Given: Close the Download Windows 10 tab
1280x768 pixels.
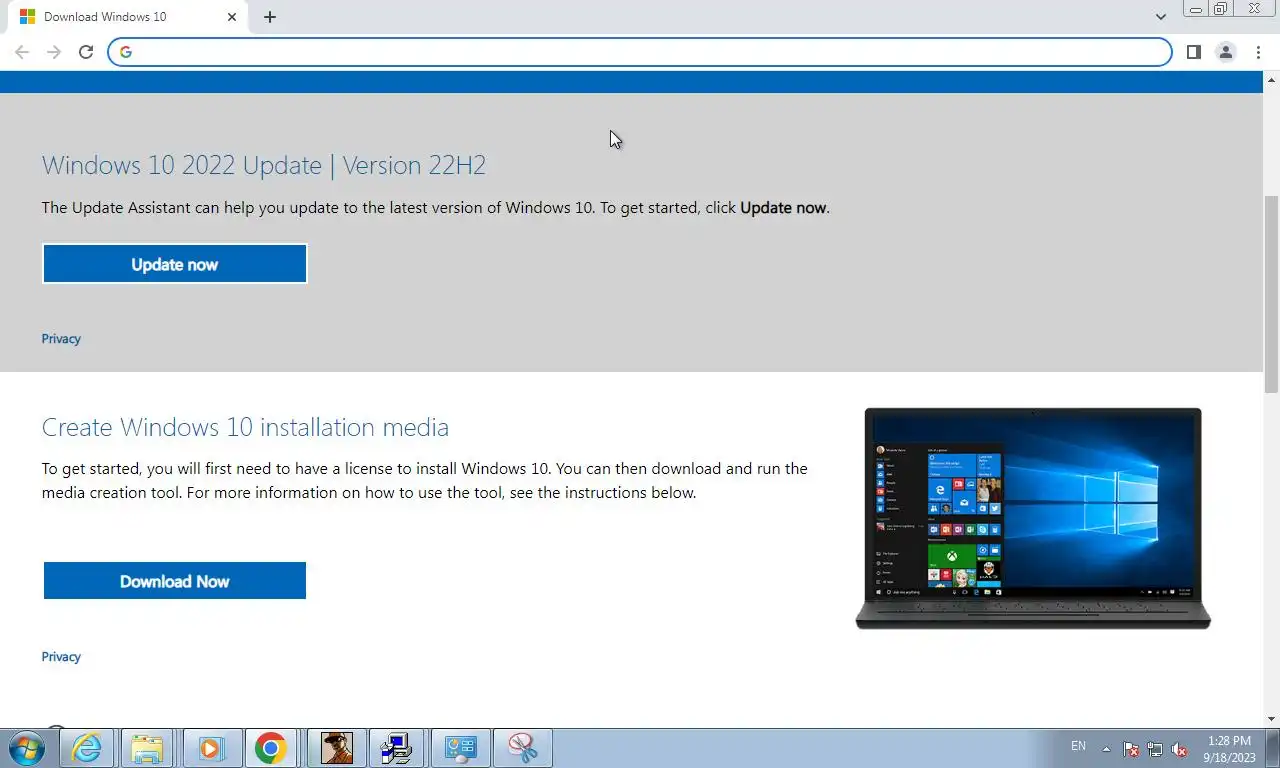Looking at the screenshot, I should [x=232, y=17].
